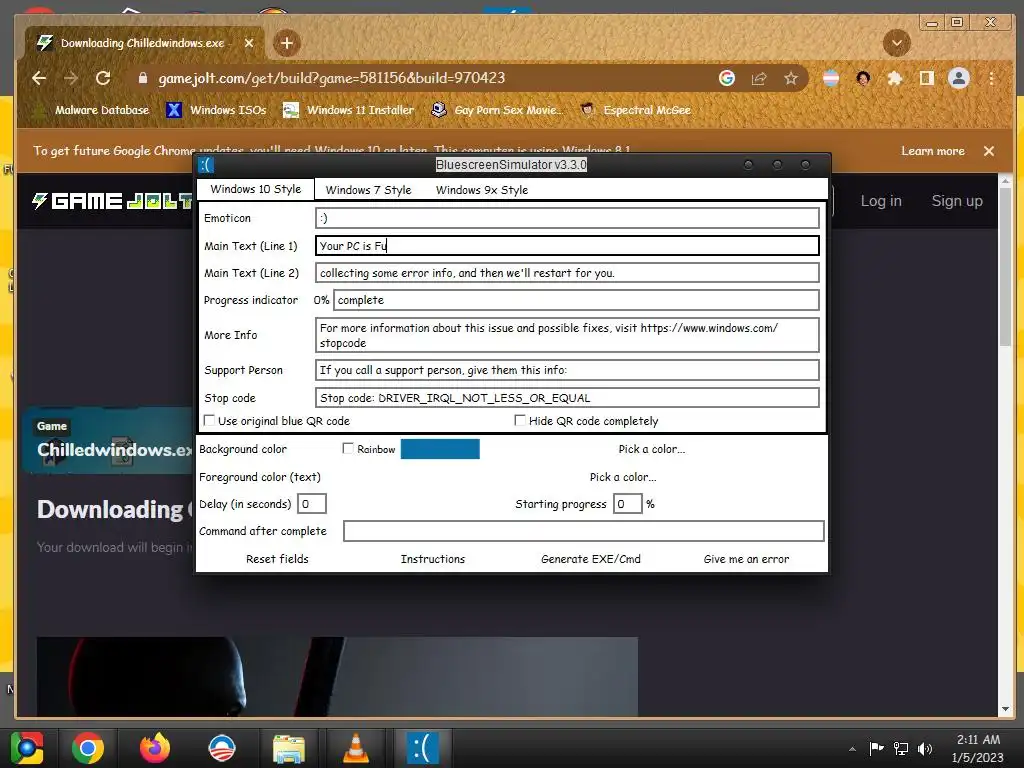The height and width of the screenshot is (768, 1024).
Task: Click the More Info text field
Action: pos(567,335)
